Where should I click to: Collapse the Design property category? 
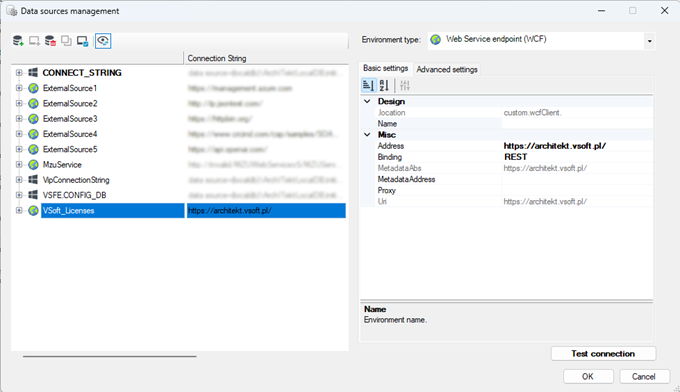pyautogui.click(x=367, y=101)
